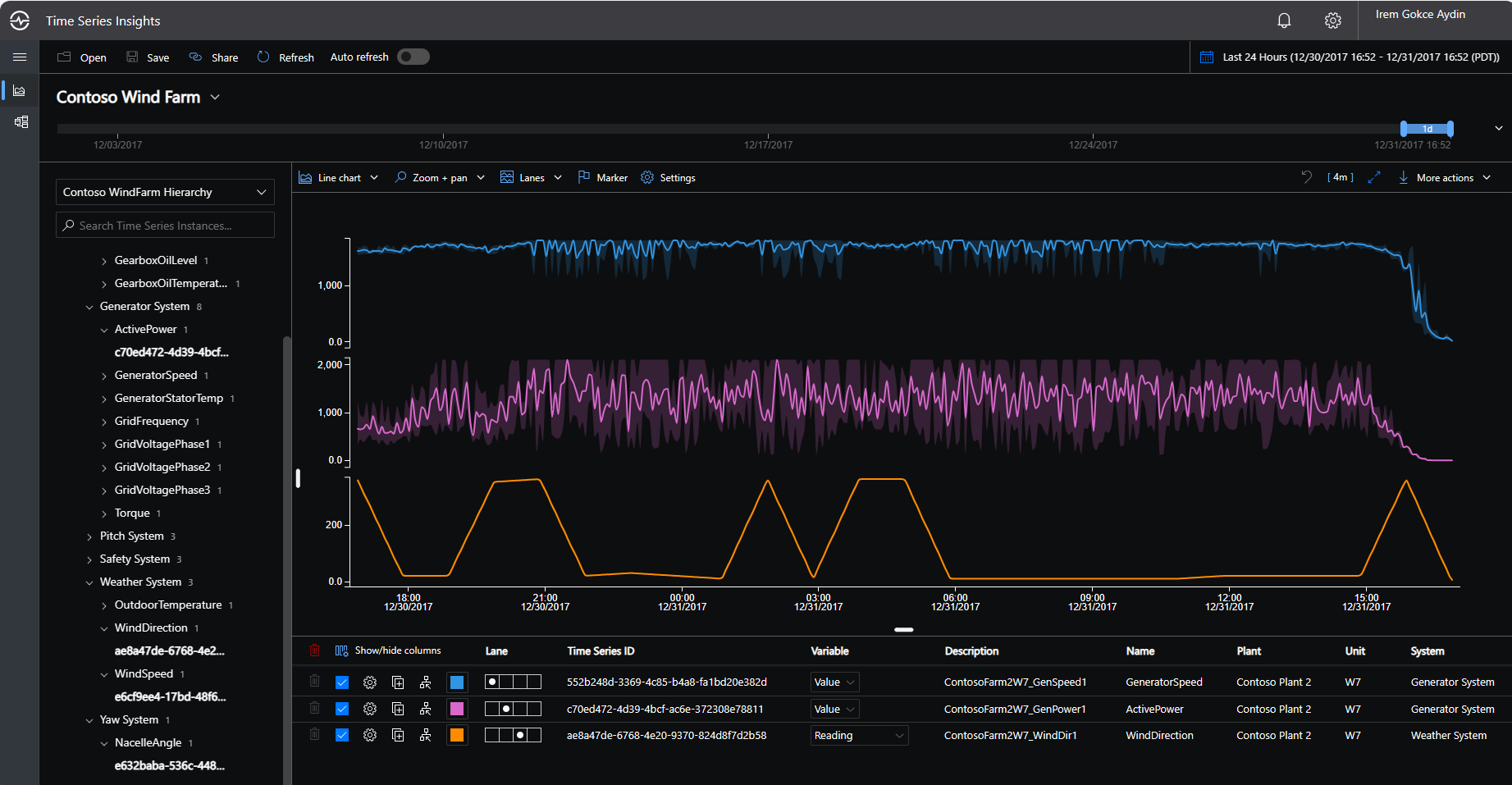Duplicate the ActivePower series row
The width and height of the screenshot is (1512, 785).
[398, 709]
